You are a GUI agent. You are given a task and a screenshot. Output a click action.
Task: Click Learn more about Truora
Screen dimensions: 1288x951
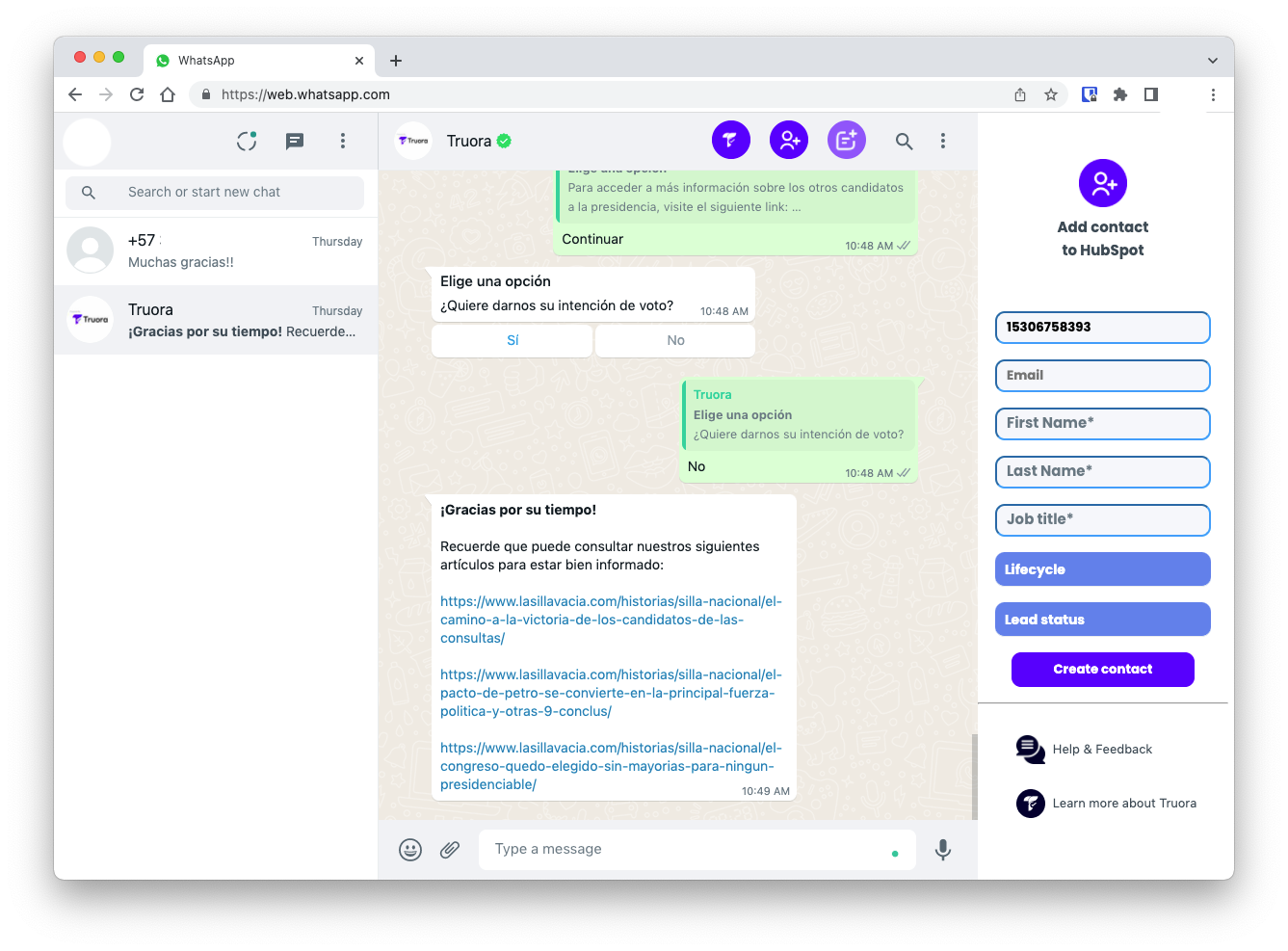(1124, 803)
